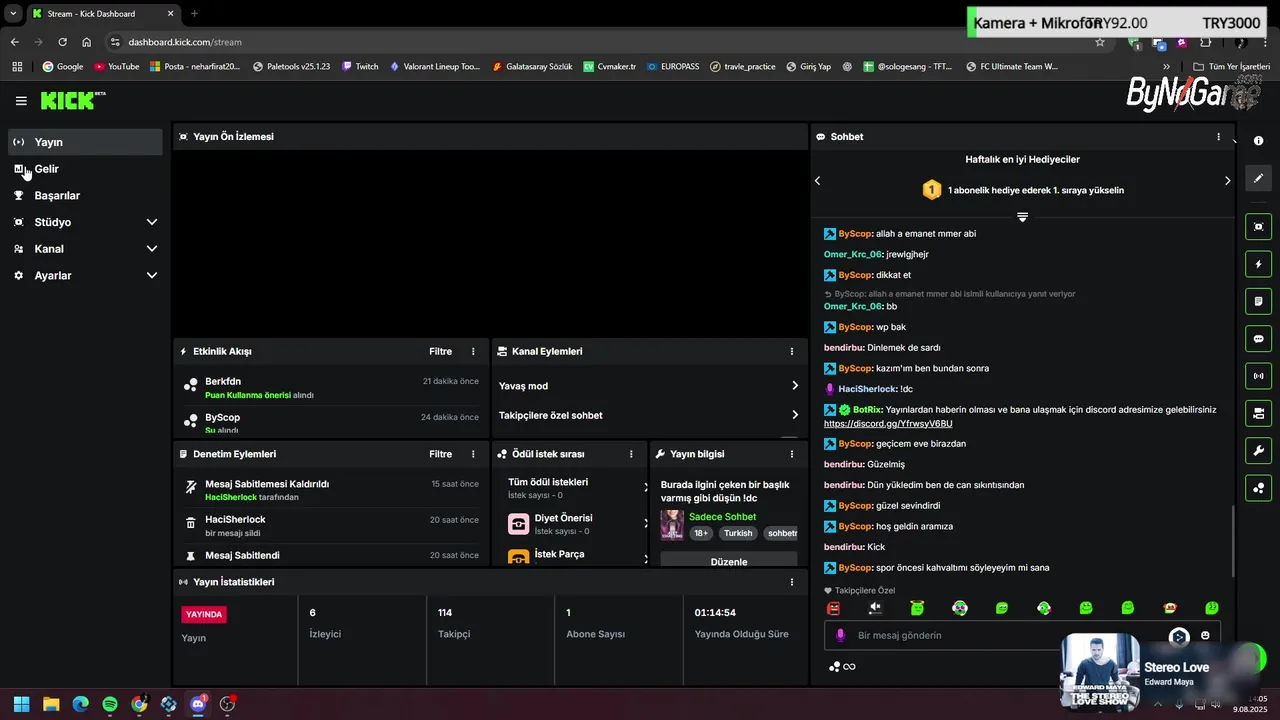Screen dimensions: 1280x720
Task: Open Yayın bilgisi three-dot menu
Action: (791, 454)
